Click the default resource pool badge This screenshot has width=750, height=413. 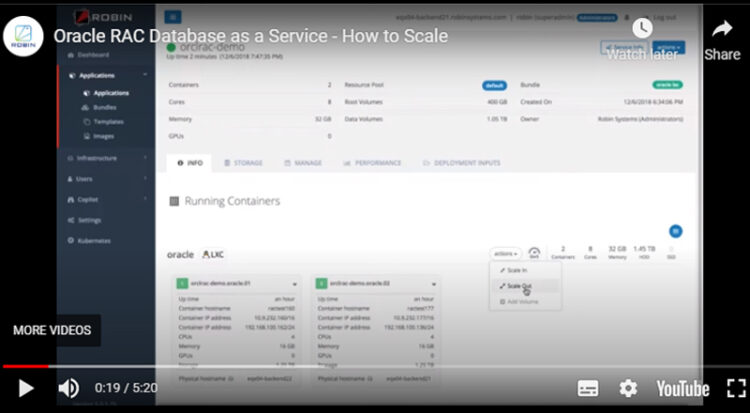coord(494,85)
